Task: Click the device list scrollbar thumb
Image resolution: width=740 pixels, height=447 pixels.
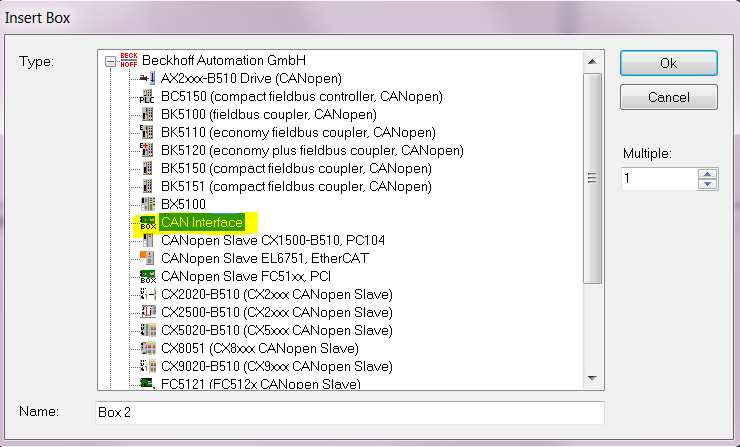Action: (592, 178)
